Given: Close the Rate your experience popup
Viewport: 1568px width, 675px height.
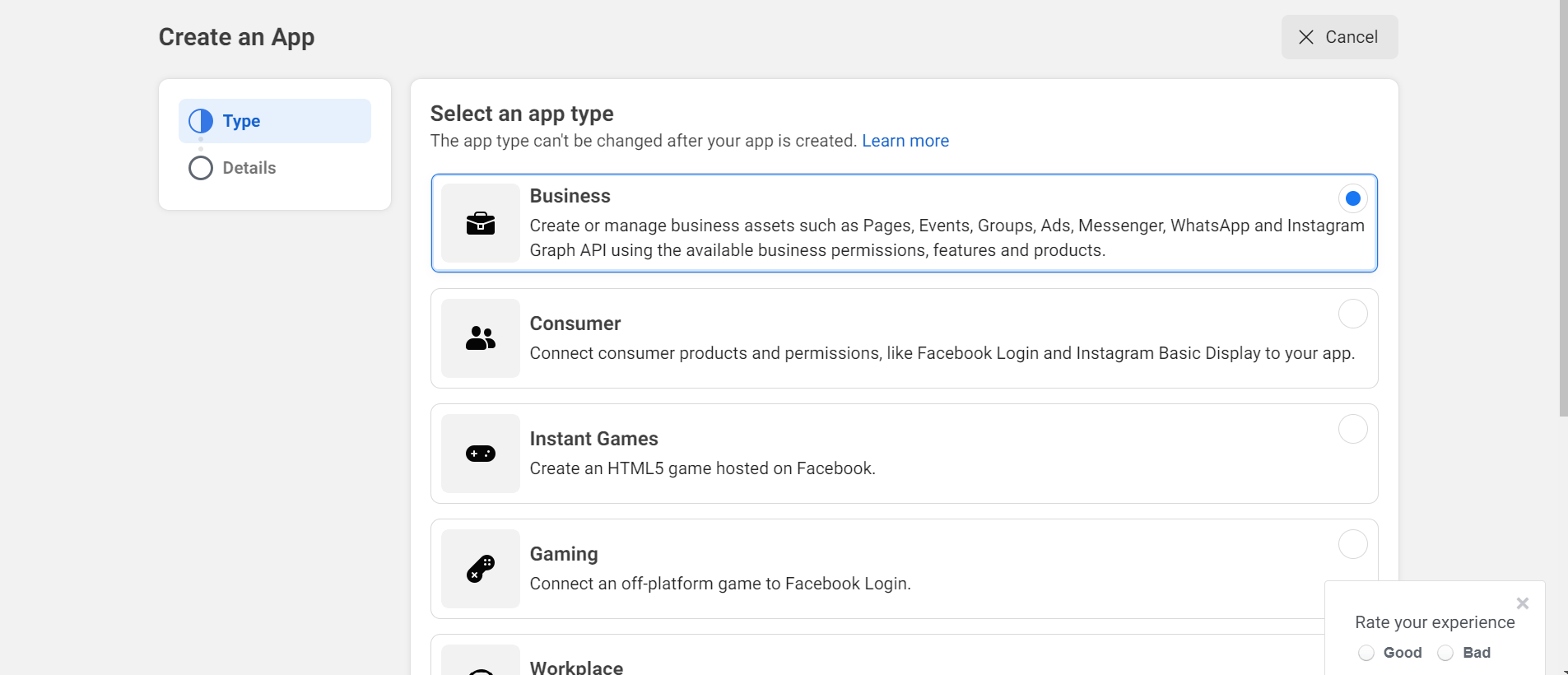Looking at the screenshot, I should pos(1523,603).
